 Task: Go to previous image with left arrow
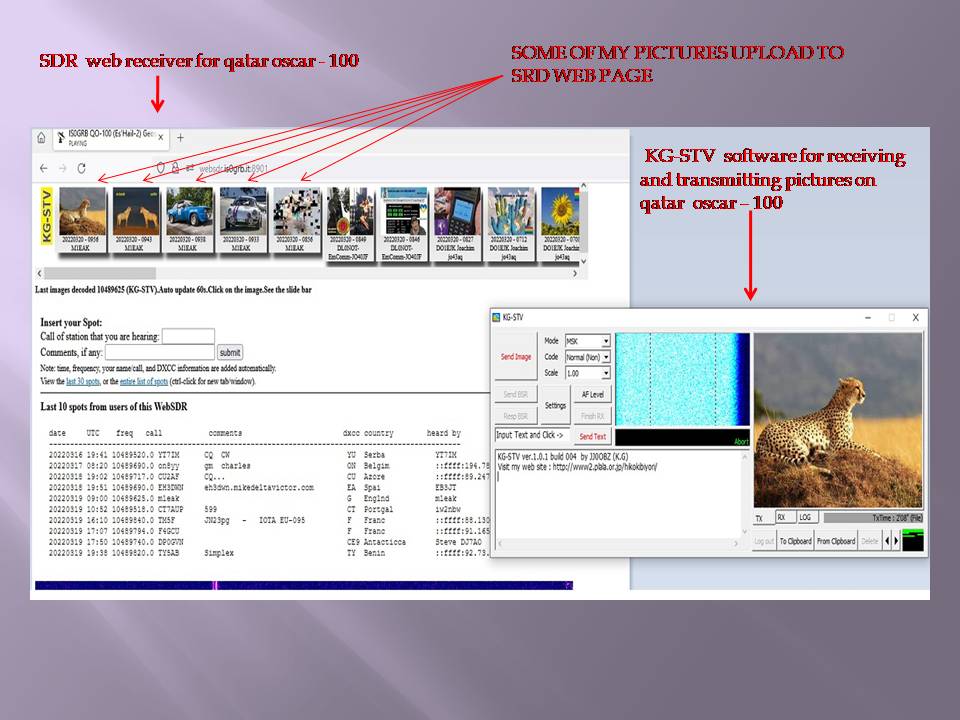(x=887, y=541)
